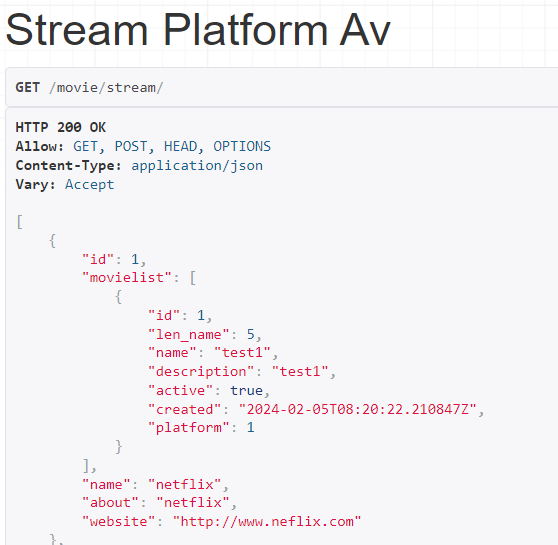Click the GET request method label
558x545 pixels.
[x=27, y=88]
